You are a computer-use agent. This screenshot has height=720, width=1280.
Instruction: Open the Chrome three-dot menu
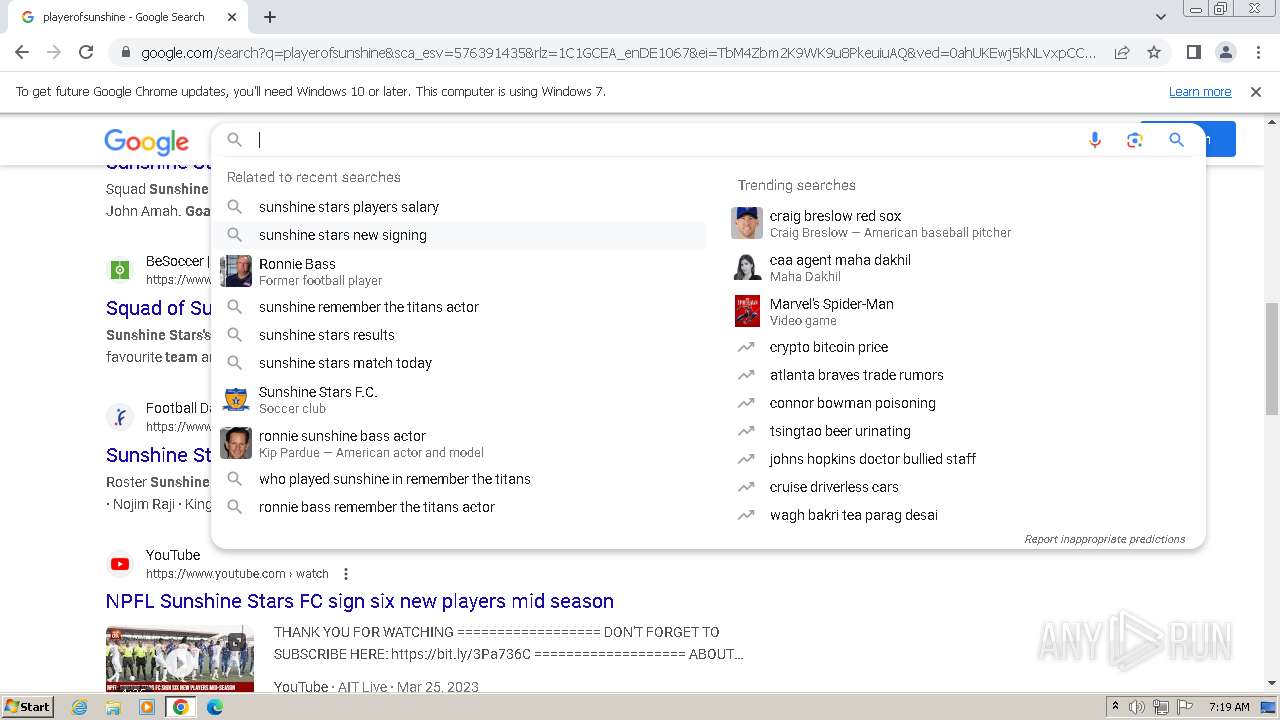[1257, 52]
